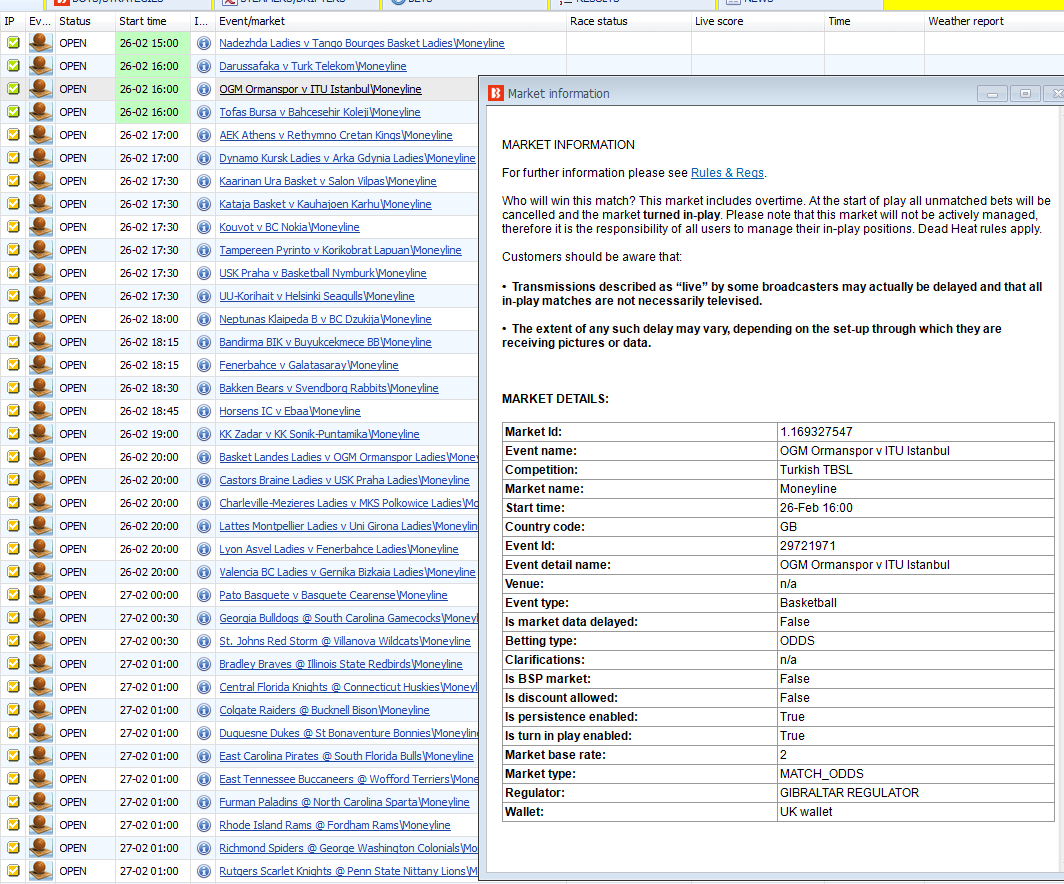Click Market Id value 1.169327547
The height and width of the screenshot is (884, 1064).
coord(816,432)
